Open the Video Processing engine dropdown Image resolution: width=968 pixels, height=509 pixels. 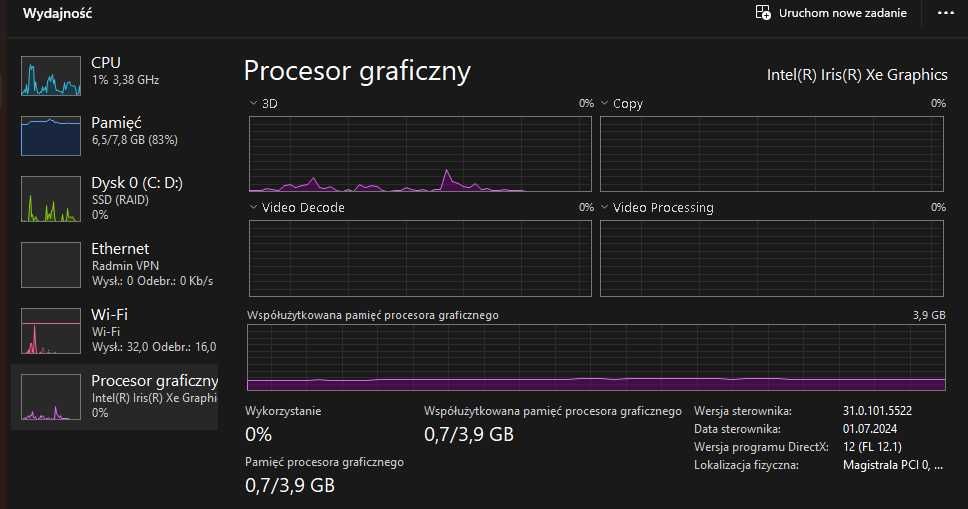[x=605, y=208]
